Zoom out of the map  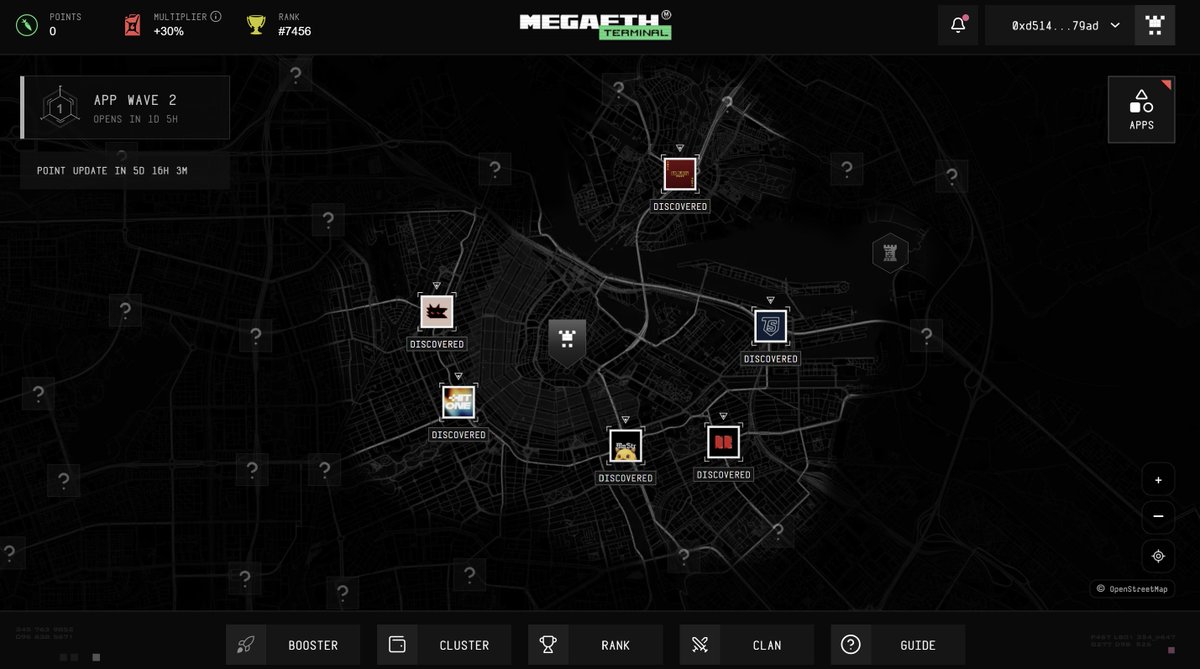coord(1158,516)
